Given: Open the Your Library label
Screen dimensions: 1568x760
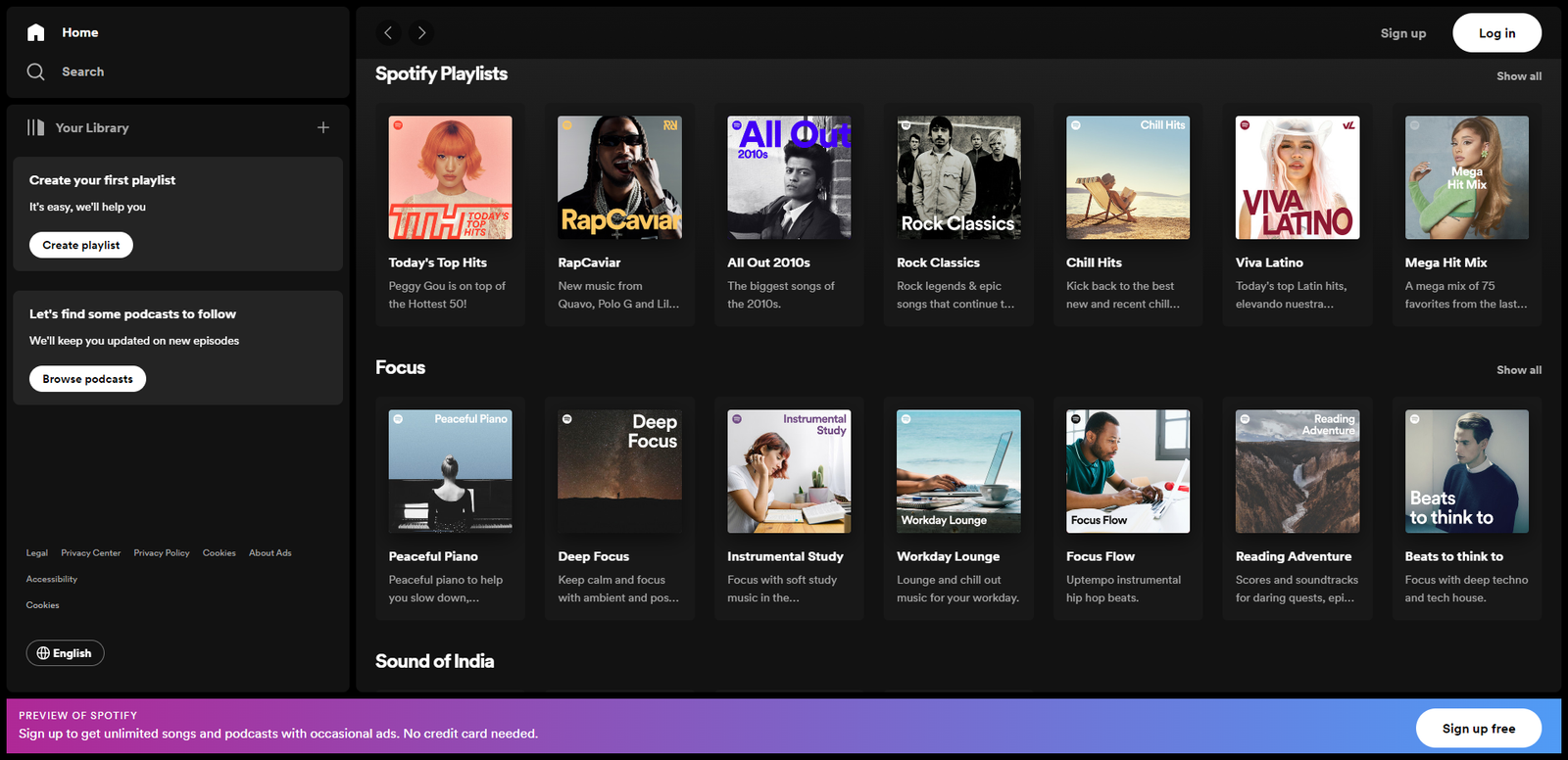Looking at the screenshot, I should (92, 127).
